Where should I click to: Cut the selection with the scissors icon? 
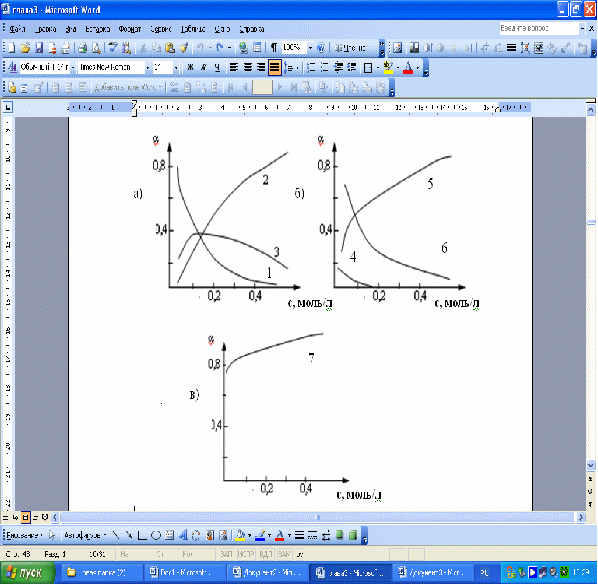click(x=143, y=48)
